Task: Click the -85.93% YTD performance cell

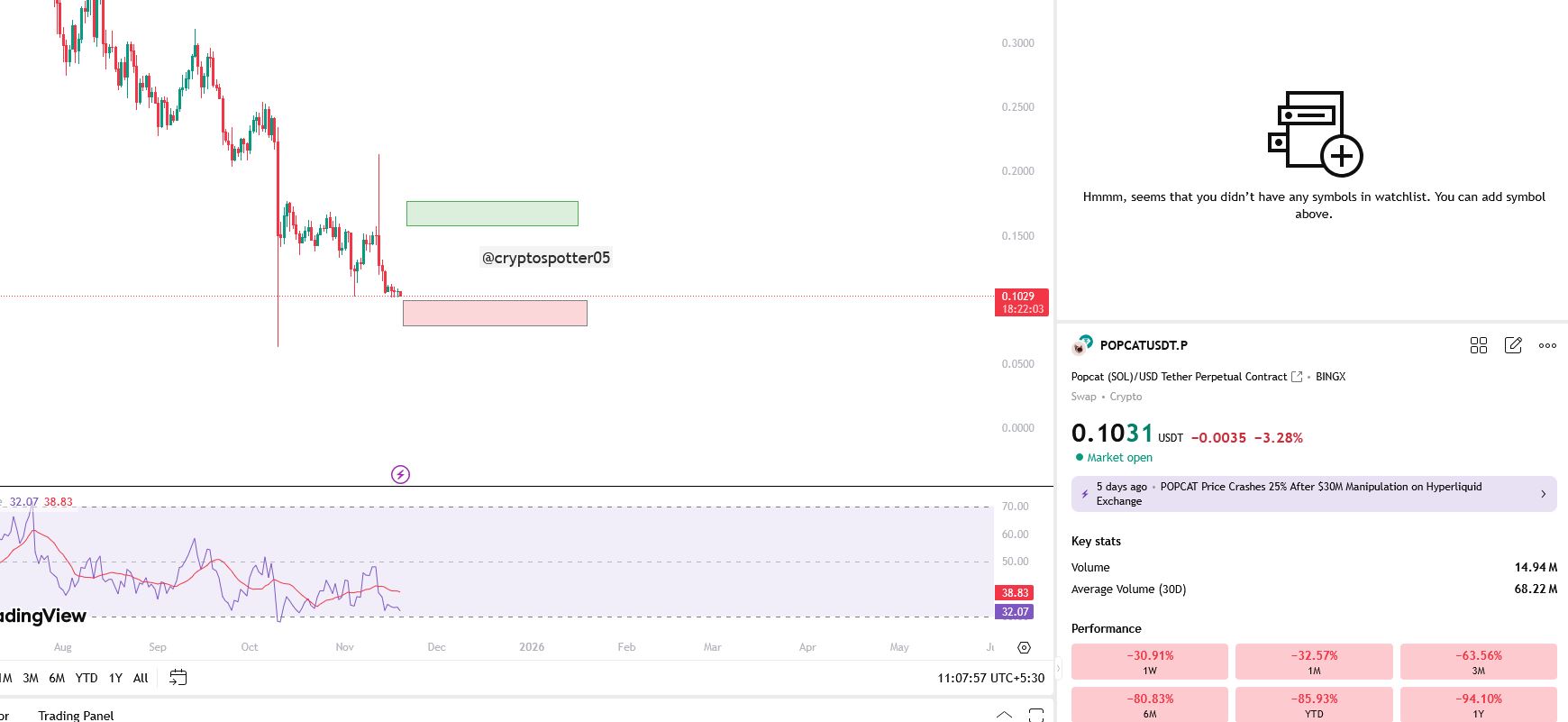Action: (1314, 705)
